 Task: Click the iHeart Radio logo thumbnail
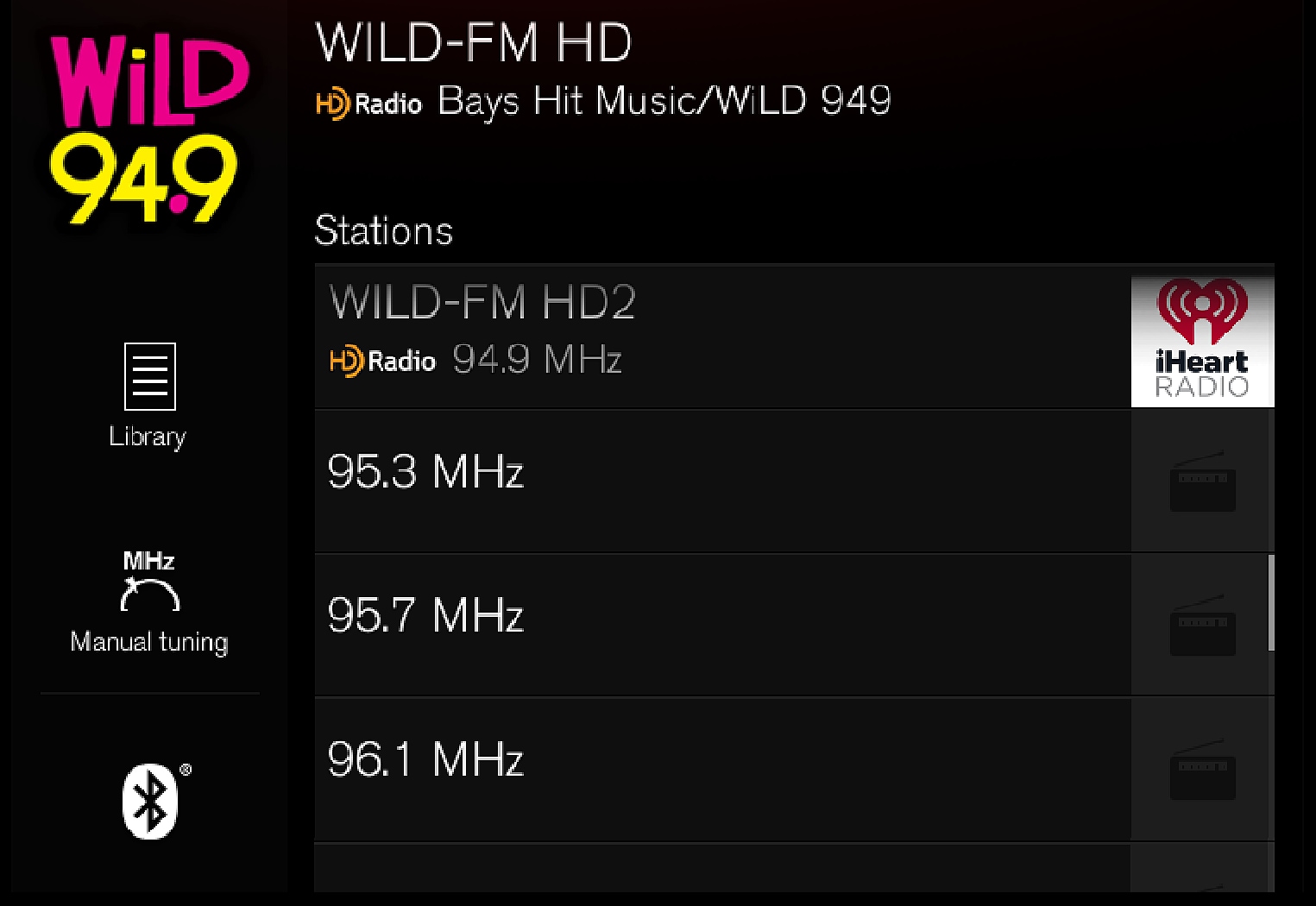1202,337
